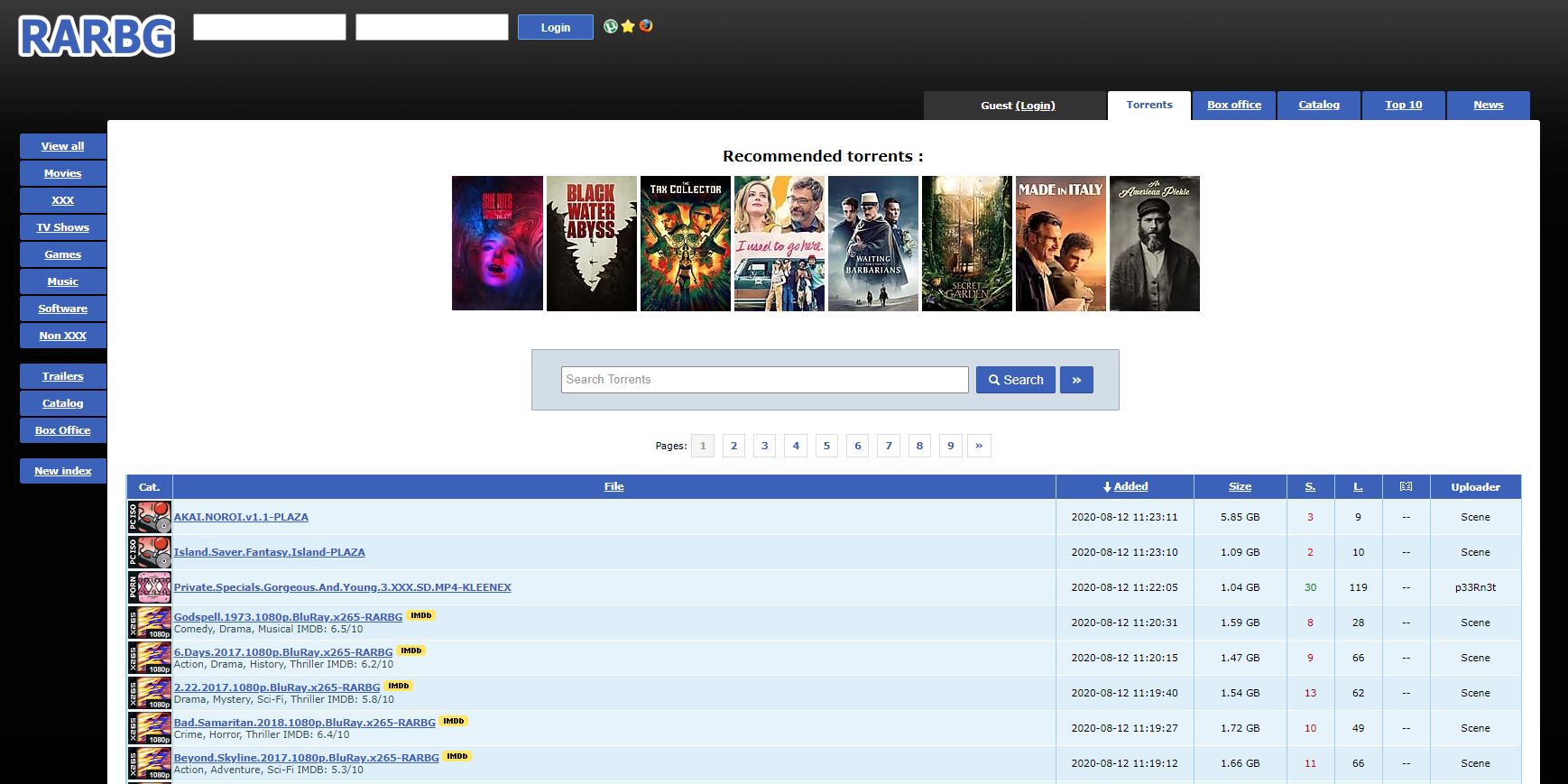
Task: Open the Box office tab
Action: [x=1234, y=105]
